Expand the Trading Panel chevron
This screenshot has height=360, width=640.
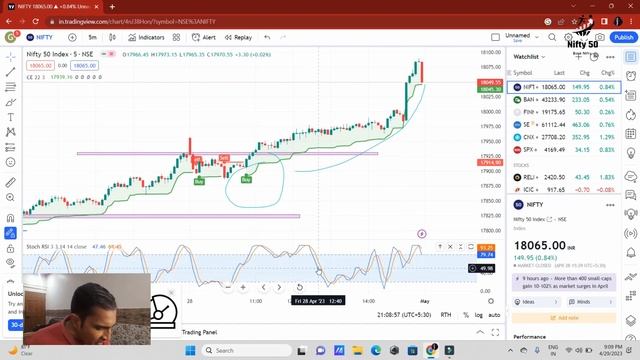pyautogui.click(x=480, y=332)
